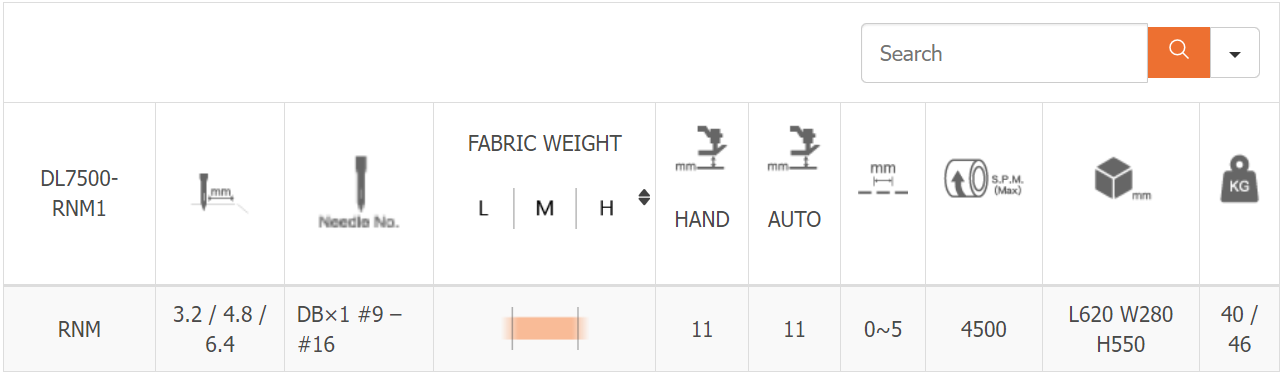Focus the Search input field
Viewport: 1282px width, 373px height.
(x=1004, y=53)
